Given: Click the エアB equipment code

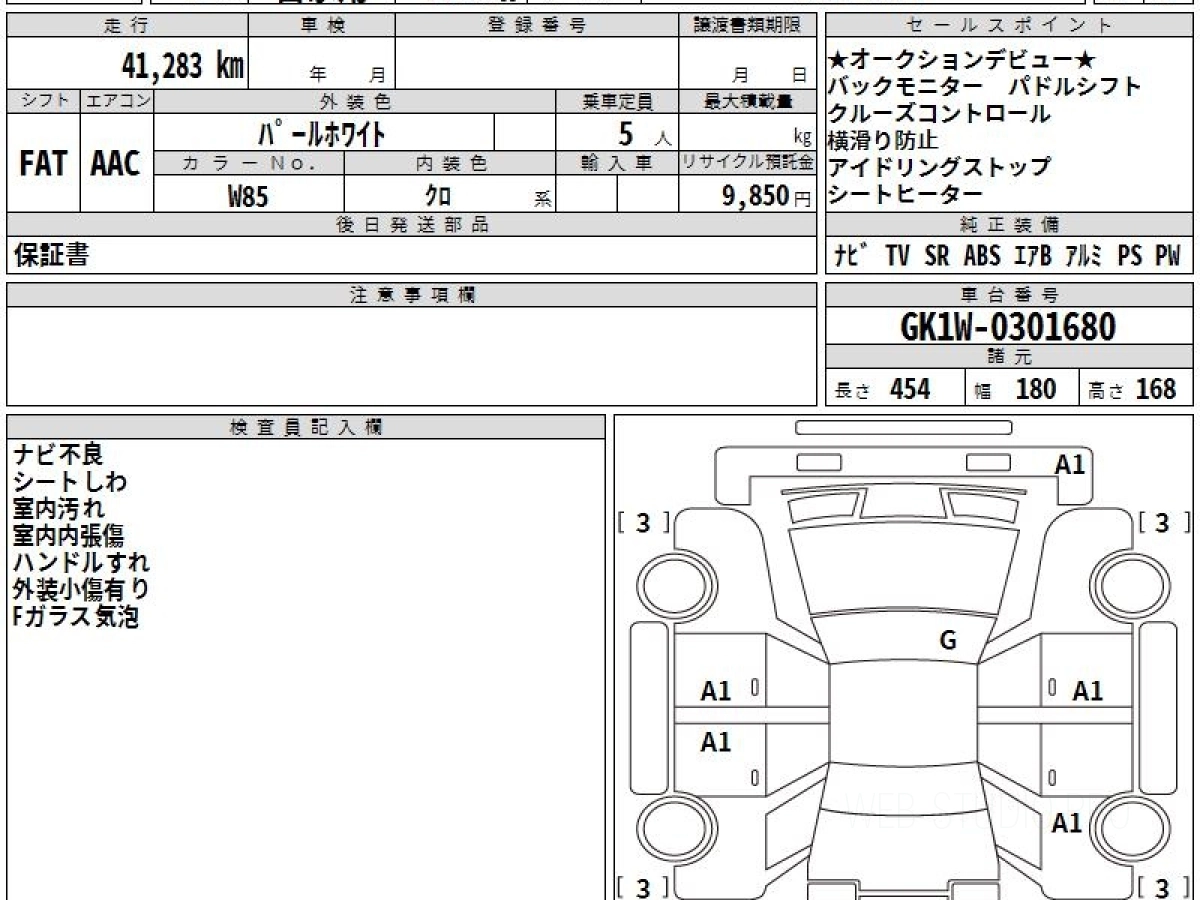Looking at the screenshot, I should coord(1033,256).
